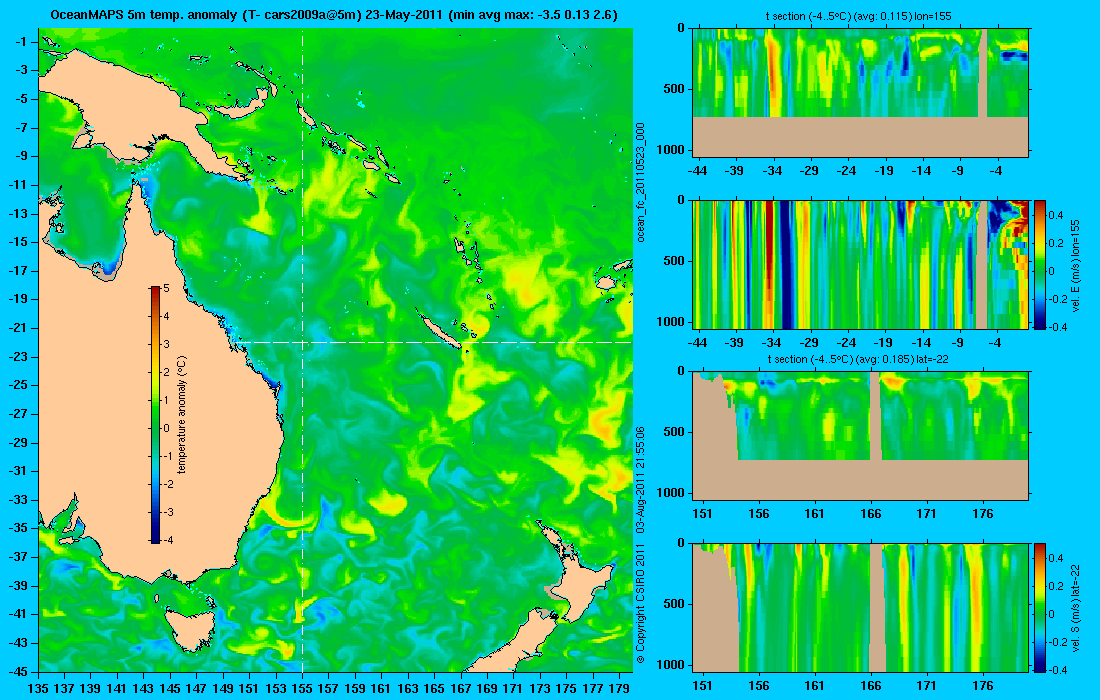
Task: Click the '166' longitude tick under lat=-22 temperature section
Action: tap(871, 513)
